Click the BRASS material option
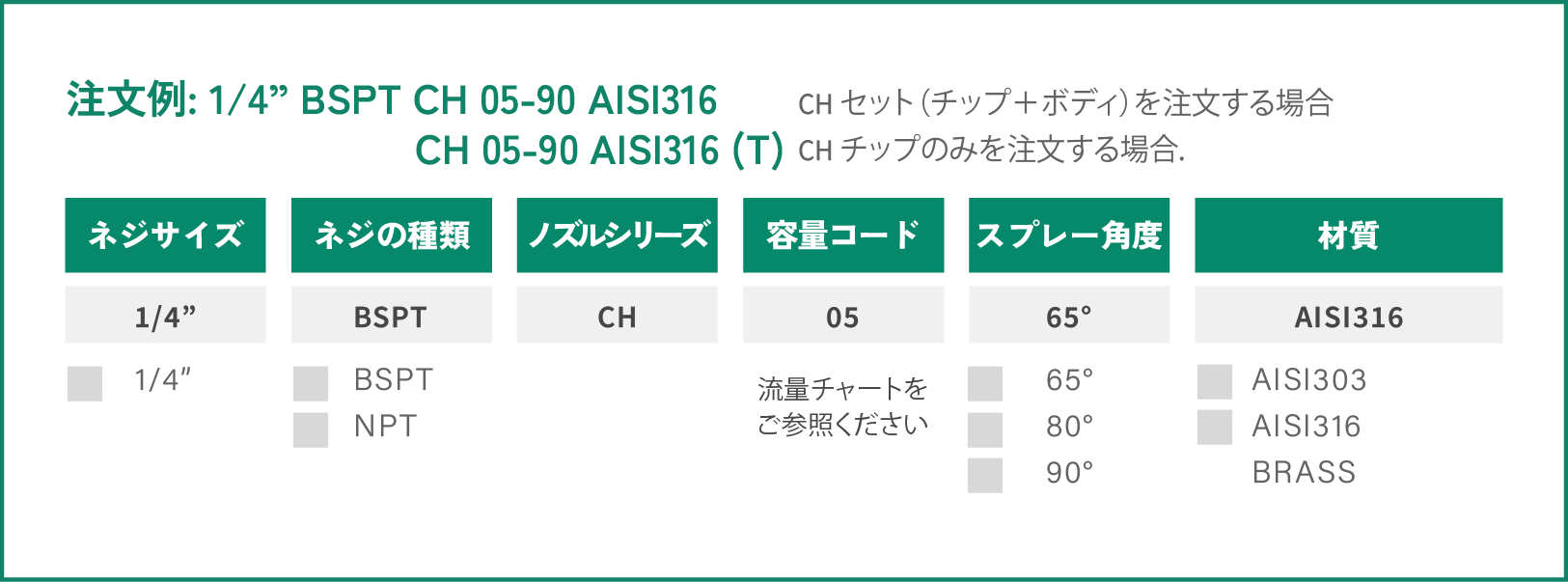Screen dimensions: 1568x582 1304,472
